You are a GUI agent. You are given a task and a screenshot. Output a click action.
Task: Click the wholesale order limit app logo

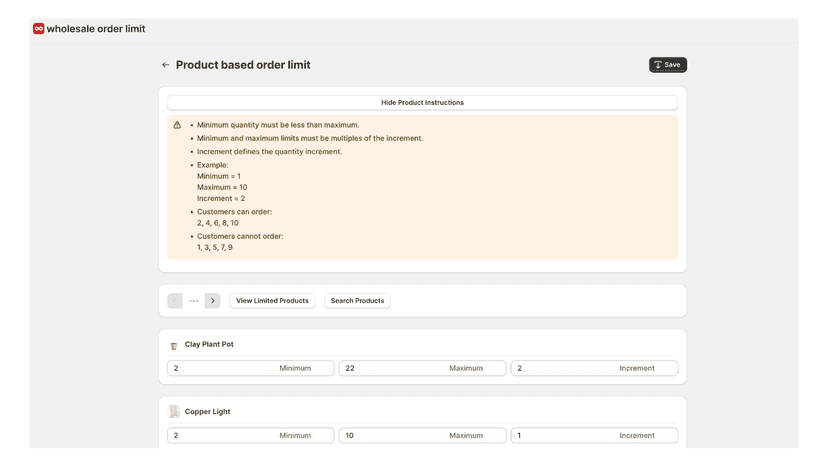[x=39, y=29]
